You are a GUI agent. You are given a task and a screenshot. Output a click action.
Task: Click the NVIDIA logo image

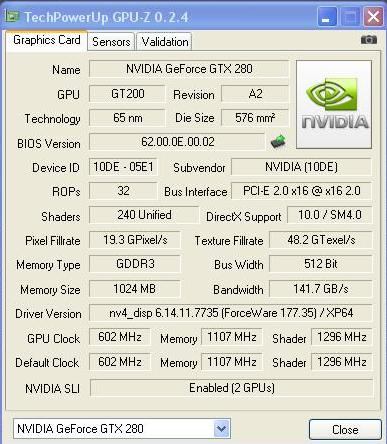(334, 104)
